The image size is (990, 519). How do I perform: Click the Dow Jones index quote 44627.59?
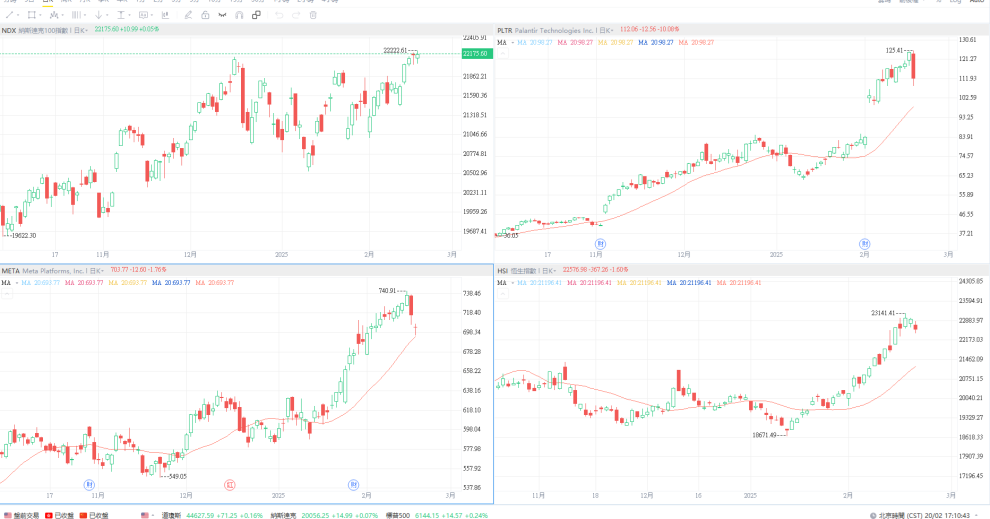click(212, 515)
